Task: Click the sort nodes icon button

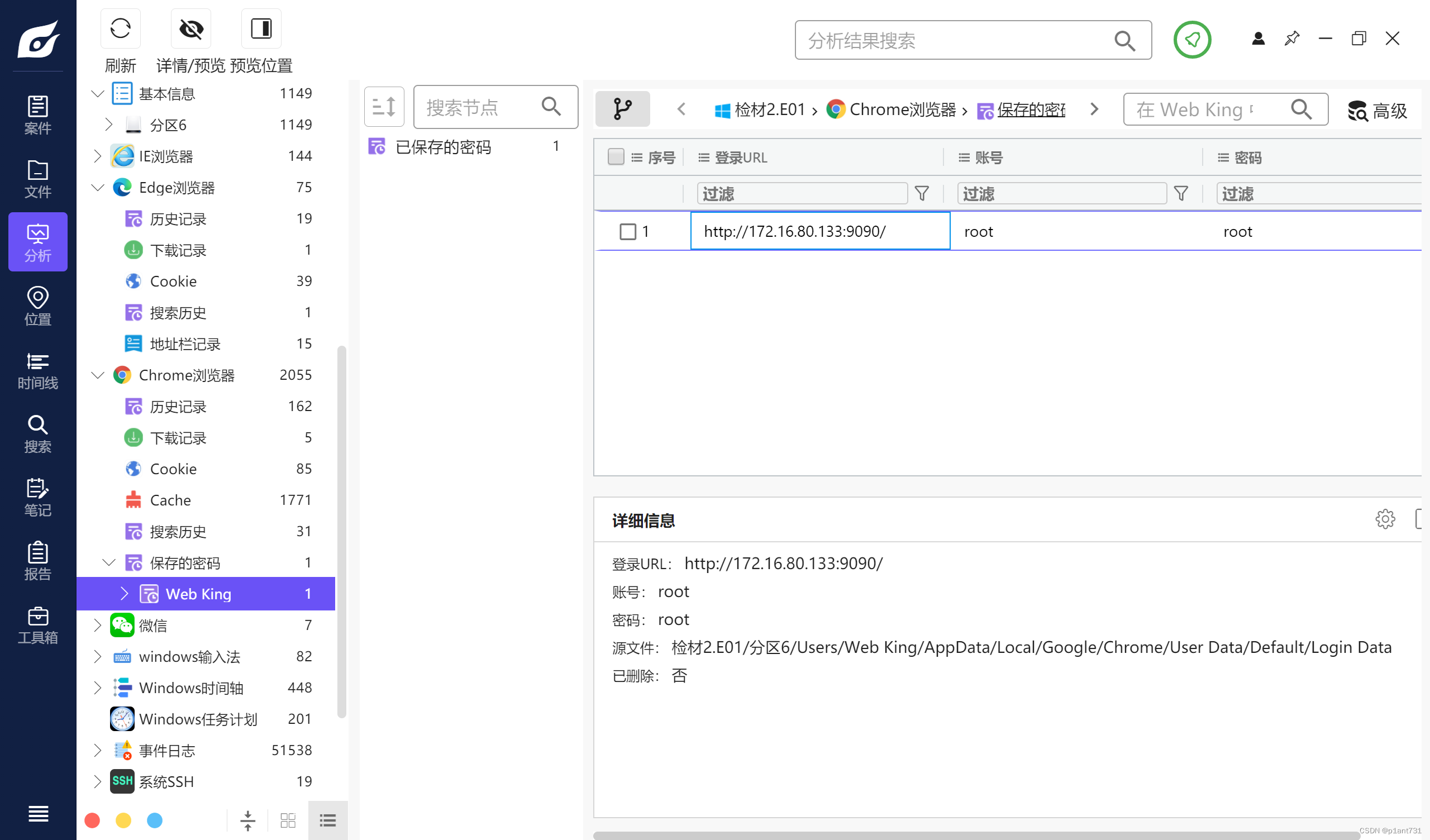Action: point(384,107)
